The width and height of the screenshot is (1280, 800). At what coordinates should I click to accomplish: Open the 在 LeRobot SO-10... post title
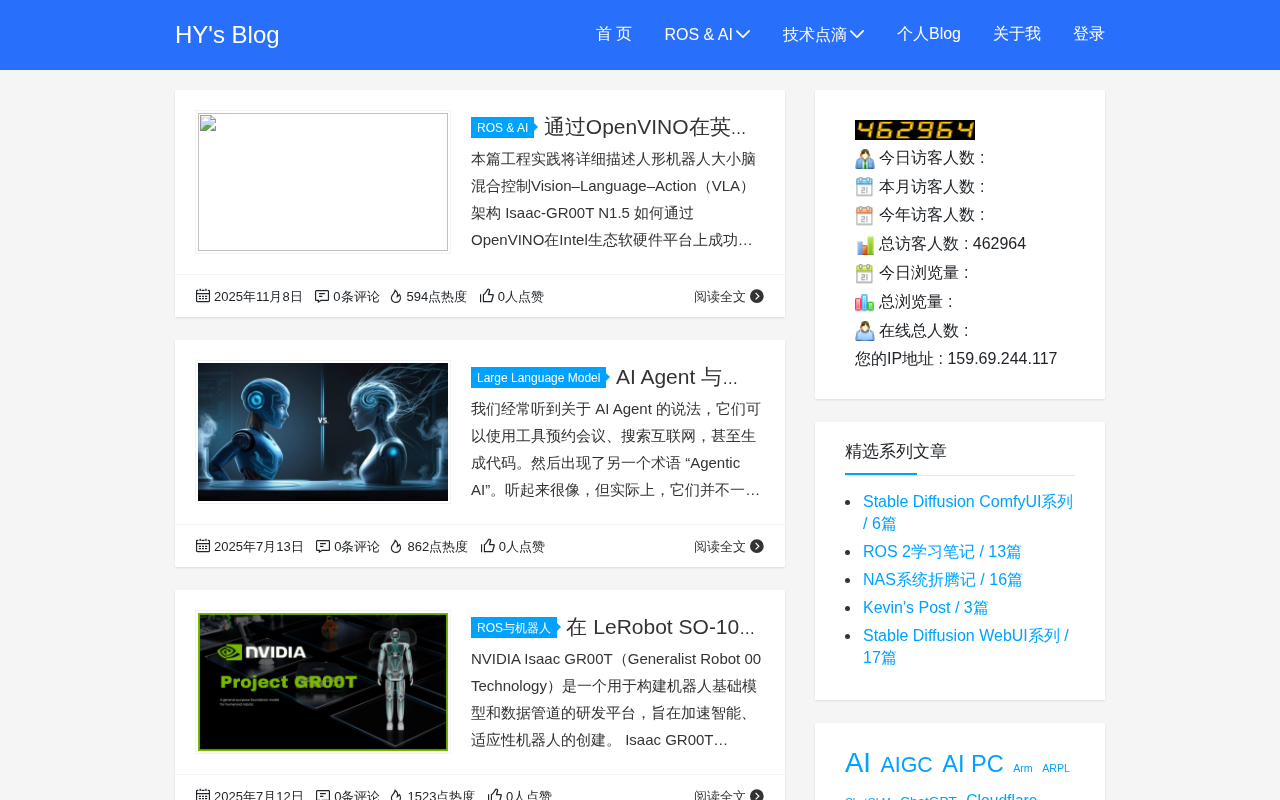(x=660, y=627)
